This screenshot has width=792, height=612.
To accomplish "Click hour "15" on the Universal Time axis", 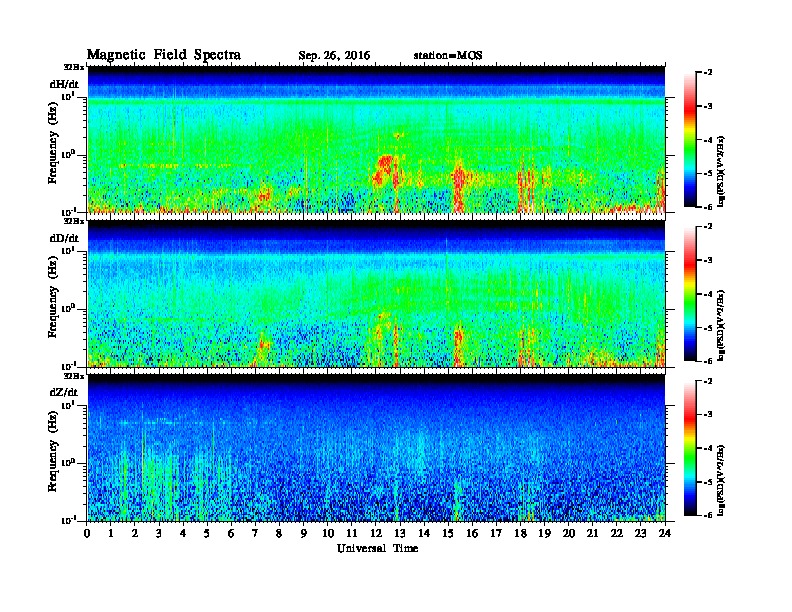I will (448, 534).
